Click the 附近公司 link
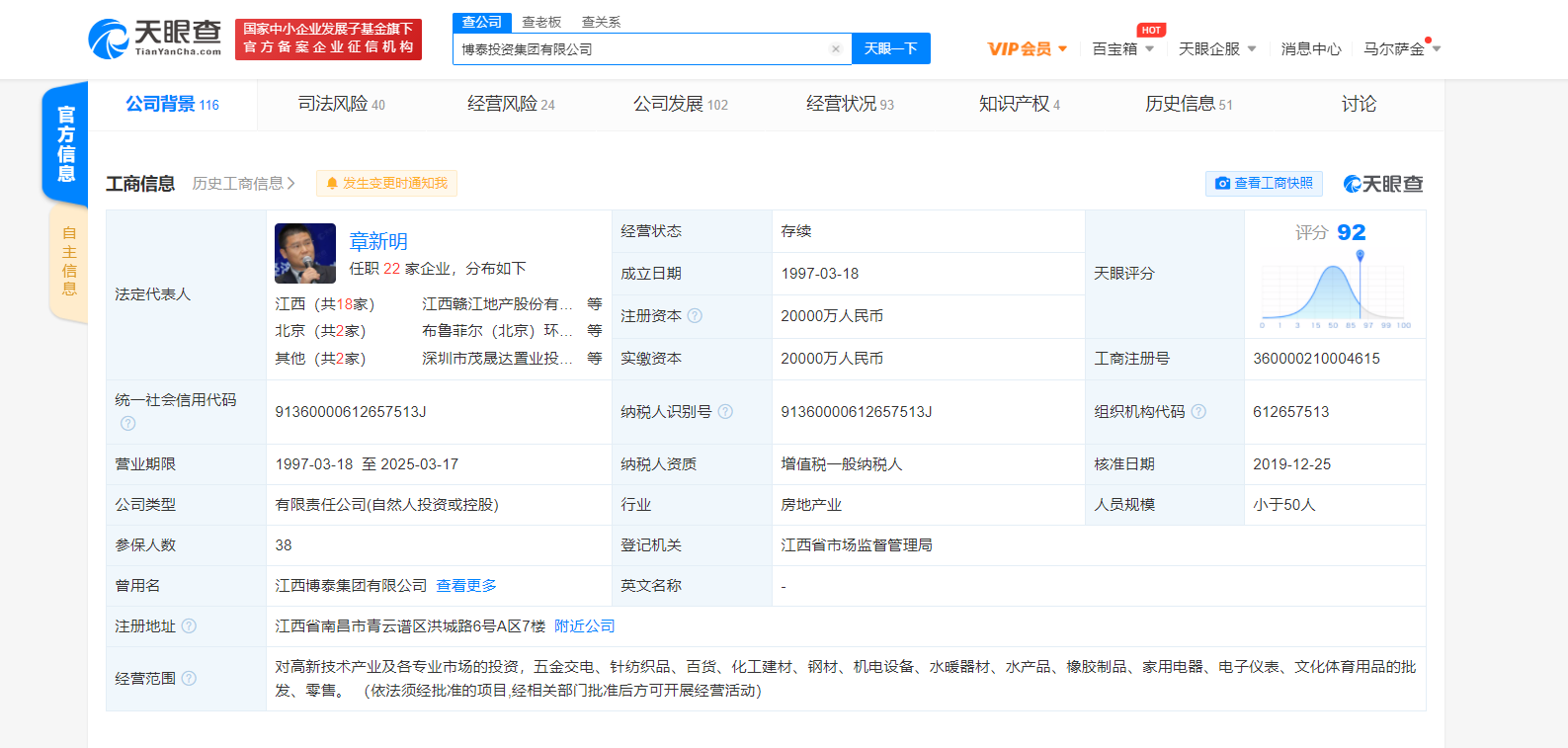This screenshot has height=748, width=1568. [x=584, y=626]
